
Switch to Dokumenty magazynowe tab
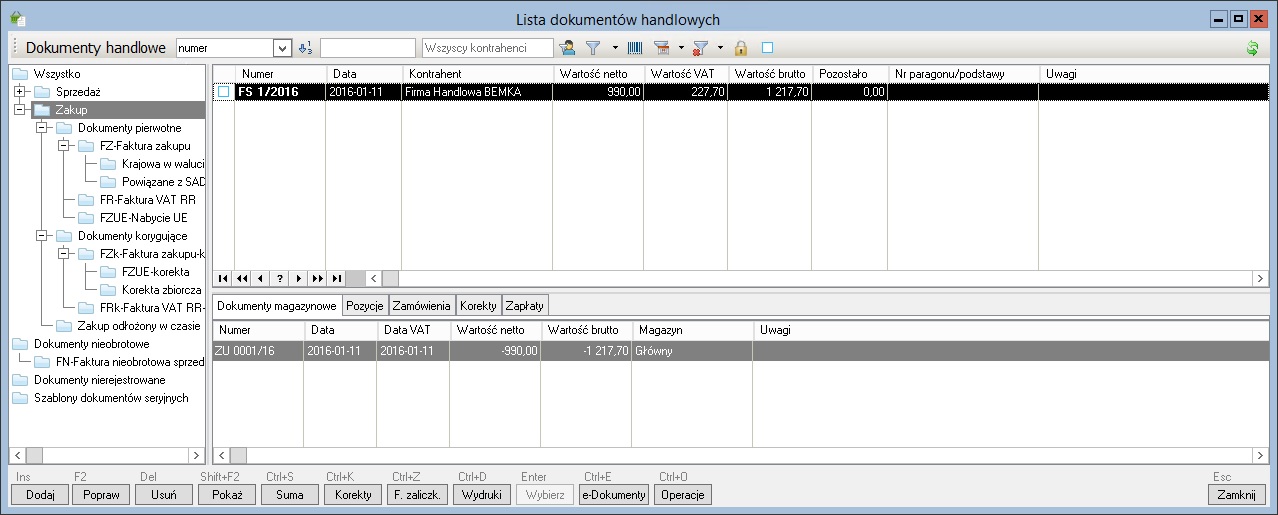click(x=277, y=305)
